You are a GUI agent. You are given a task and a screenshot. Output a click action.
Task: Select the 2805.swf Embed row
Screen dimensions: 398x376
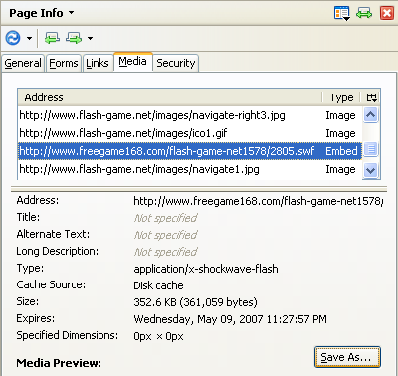tap(189, 151)
